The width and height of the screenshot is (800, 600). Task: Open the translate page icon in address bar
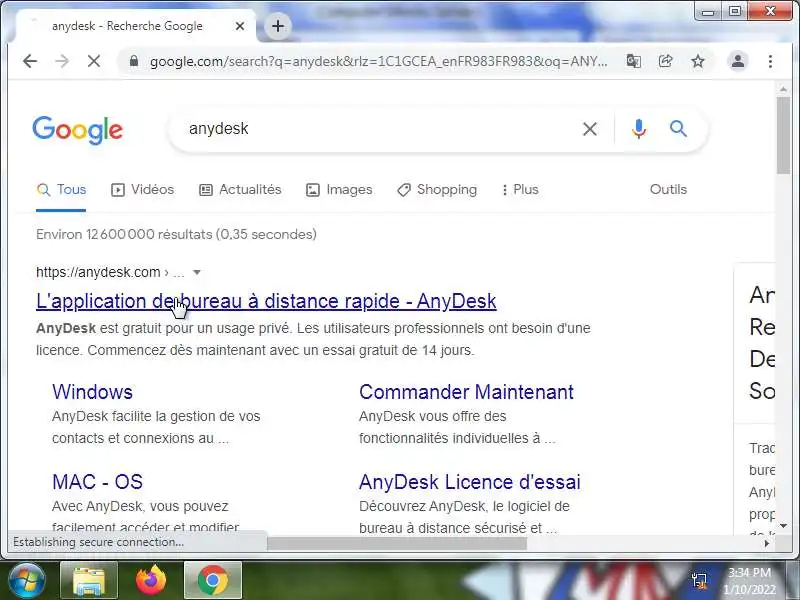[x=634, y=61]
